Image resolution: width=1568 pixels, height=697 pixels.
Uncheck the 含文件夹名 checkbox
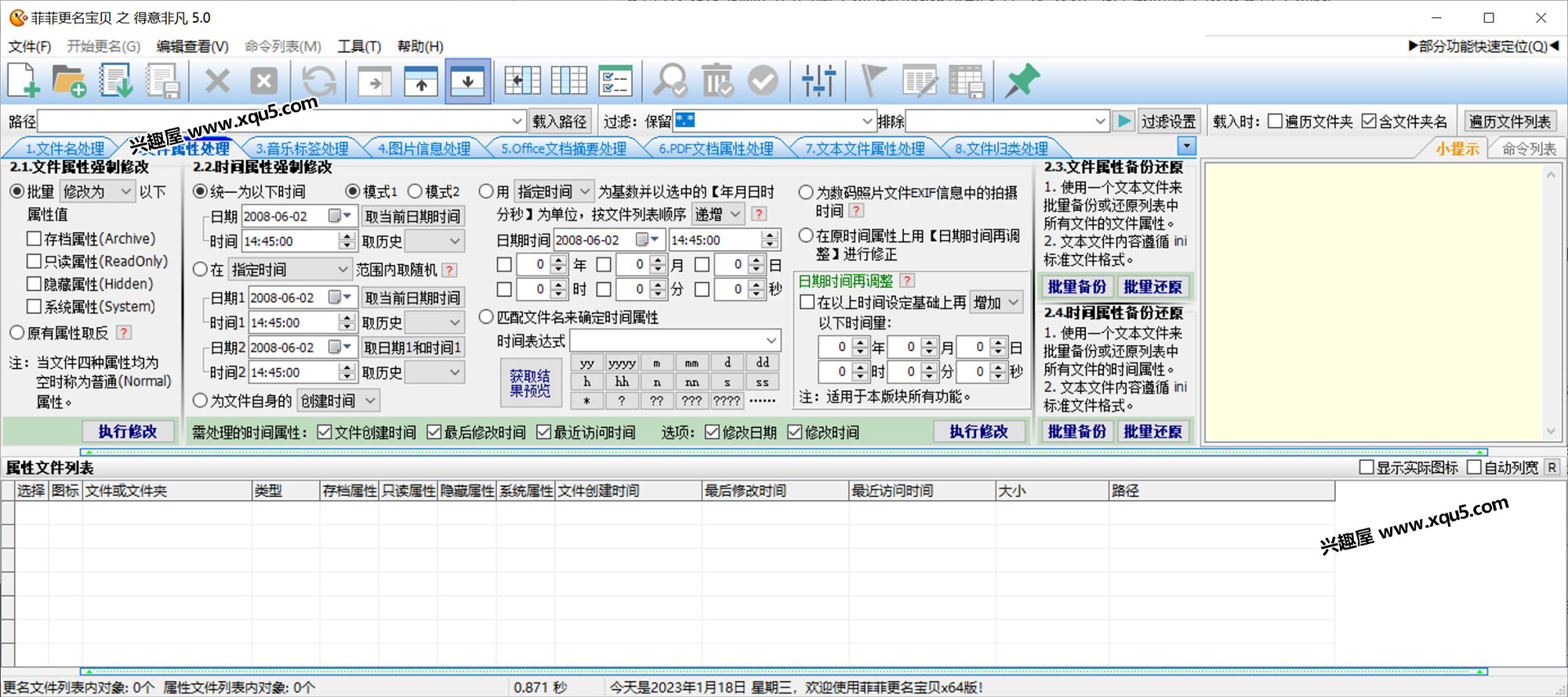(1369, 122)
